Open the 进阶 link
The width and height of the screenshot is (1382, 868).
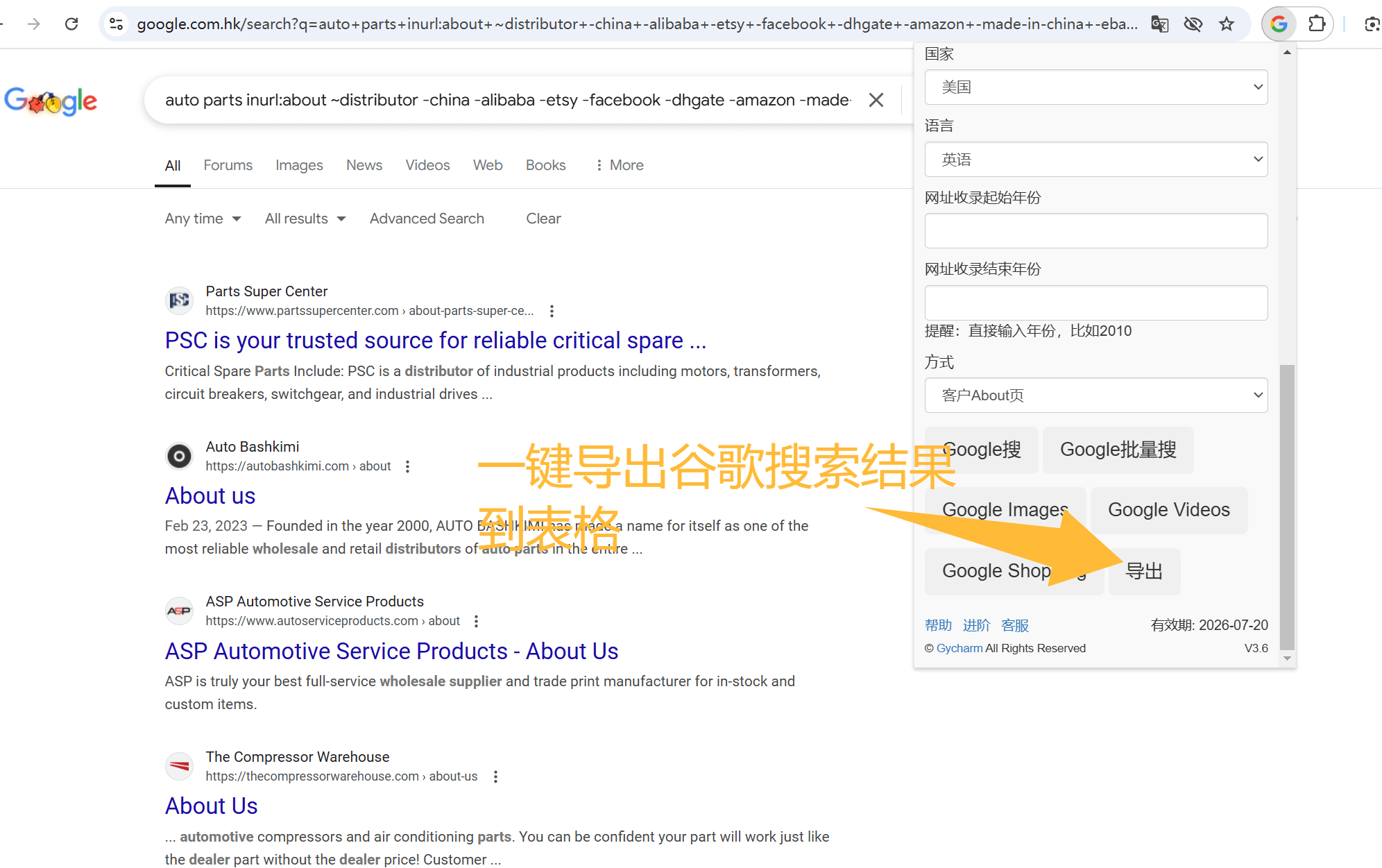tap(976, 625)
